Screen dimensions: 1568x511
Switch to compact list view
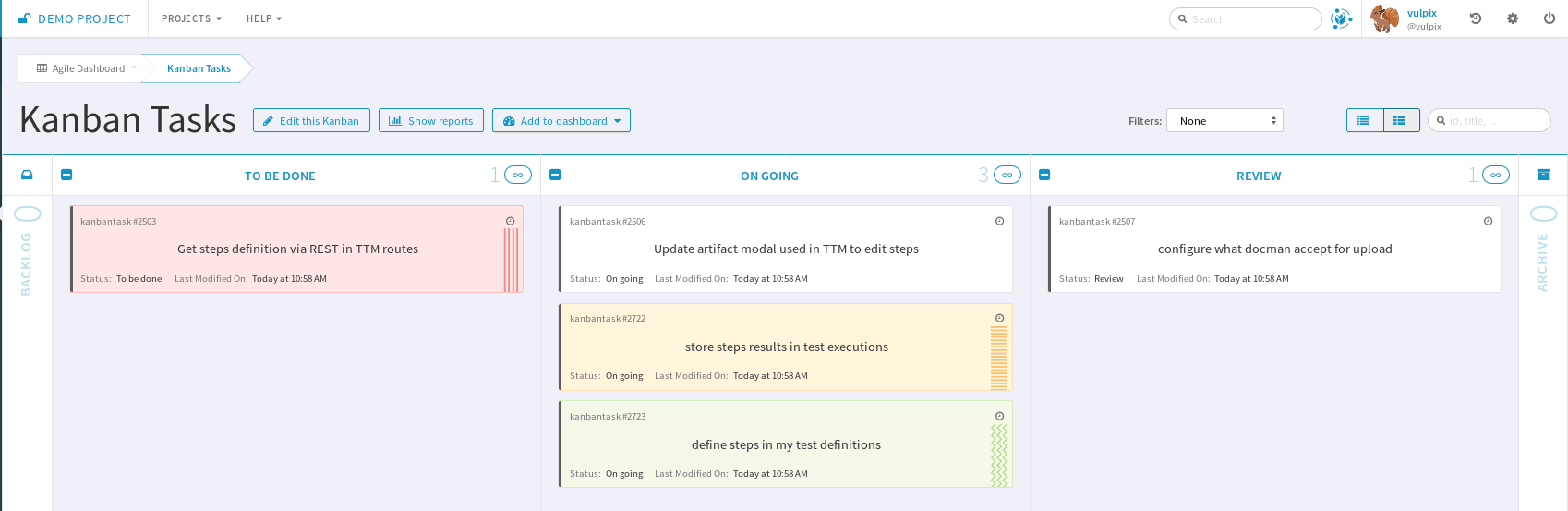[1364, 120]
